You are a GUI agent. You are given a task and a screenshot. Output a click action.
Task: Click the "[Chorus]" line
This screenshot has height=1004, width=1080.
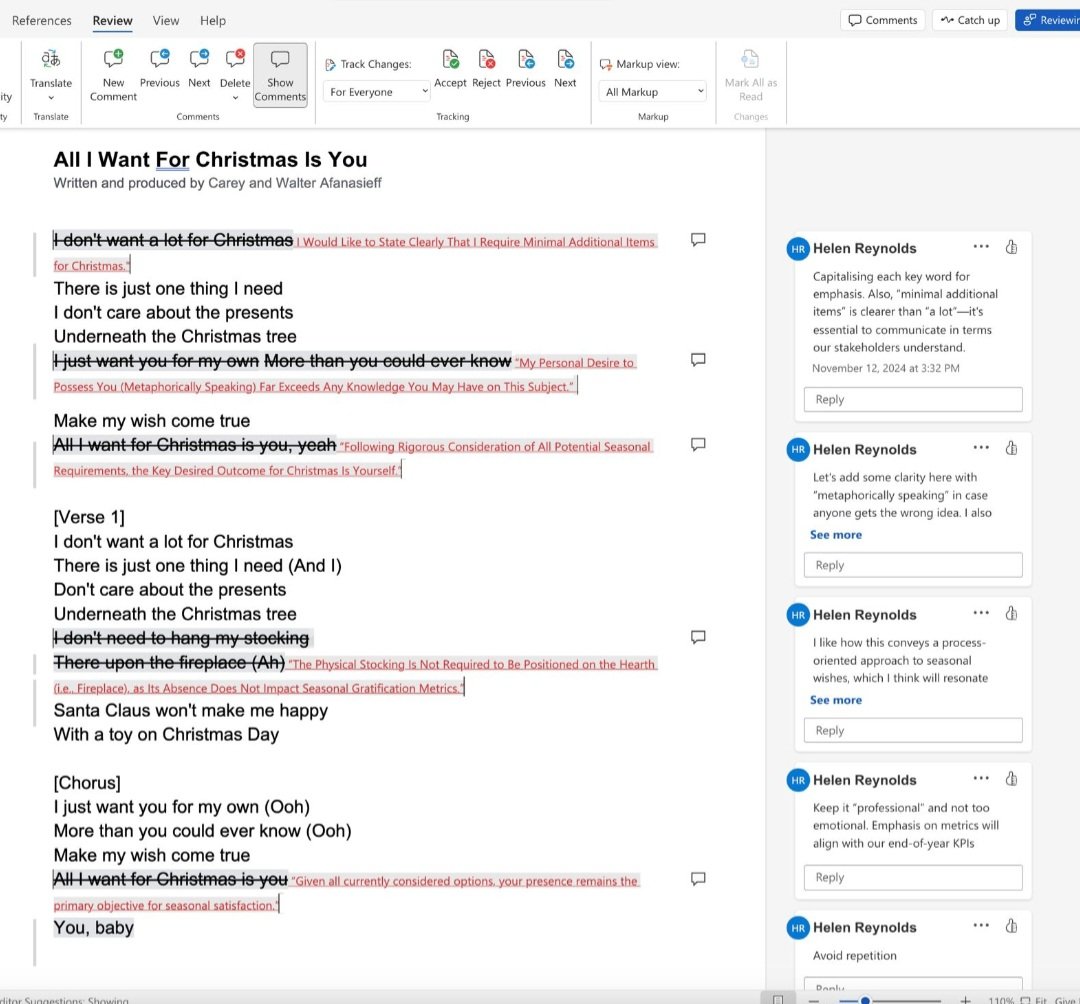tap(87, 783)
